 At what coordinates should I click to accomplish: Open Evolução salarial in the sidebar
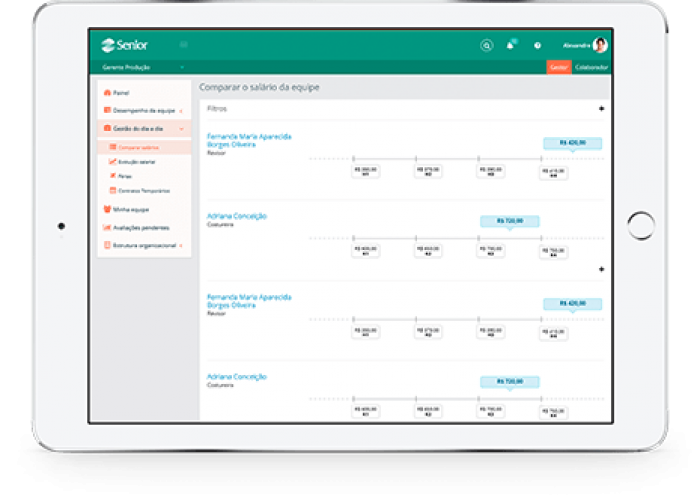[136, 162]
